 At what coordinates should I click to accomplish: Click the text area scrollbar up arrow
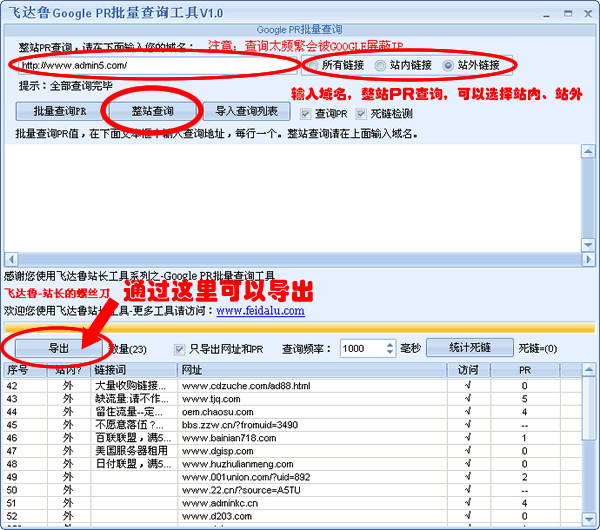click(588, 152)
